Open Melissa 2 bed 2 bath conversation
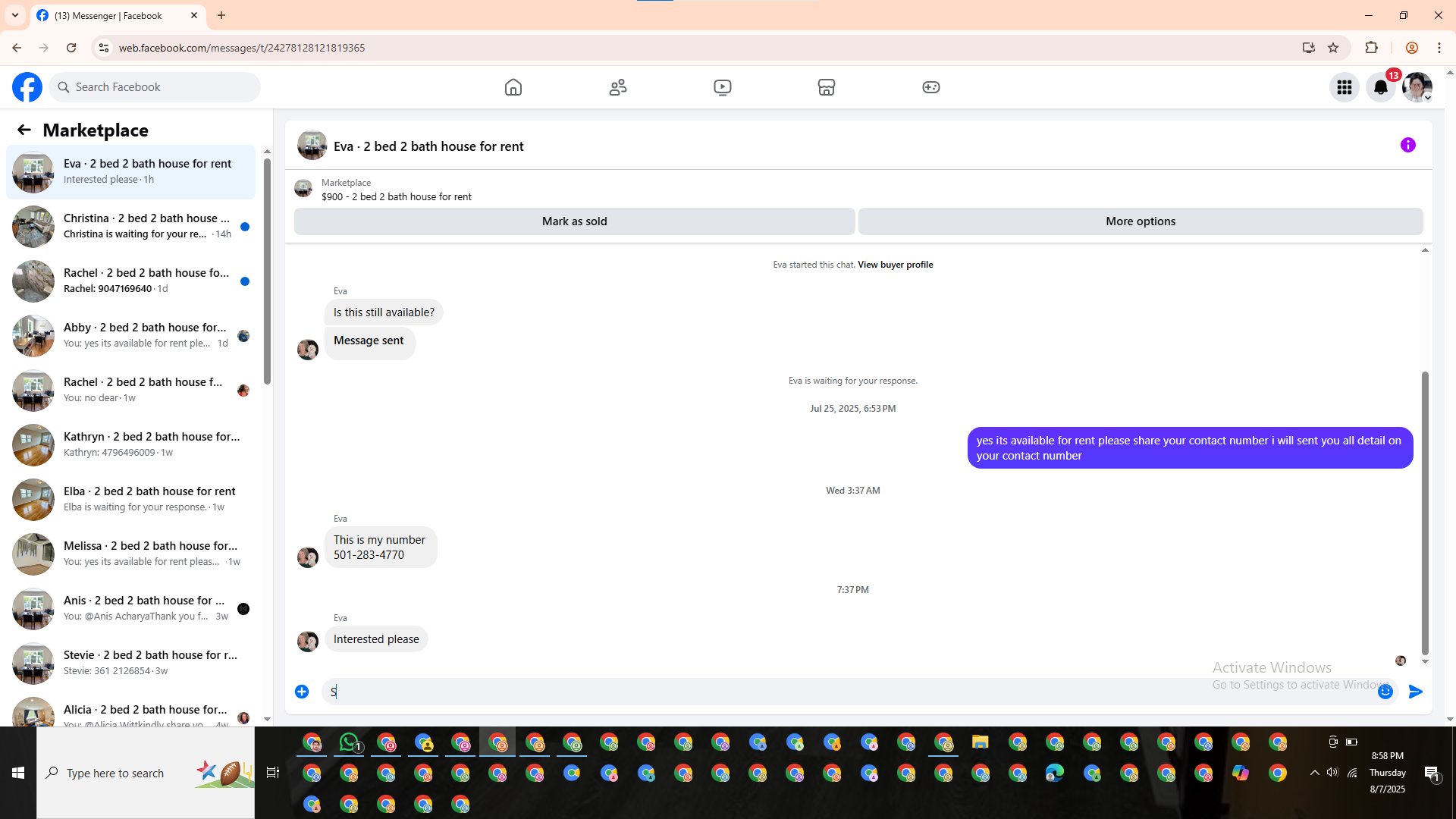This screenshot has width=1456, height=819. (x=130, y=554)
